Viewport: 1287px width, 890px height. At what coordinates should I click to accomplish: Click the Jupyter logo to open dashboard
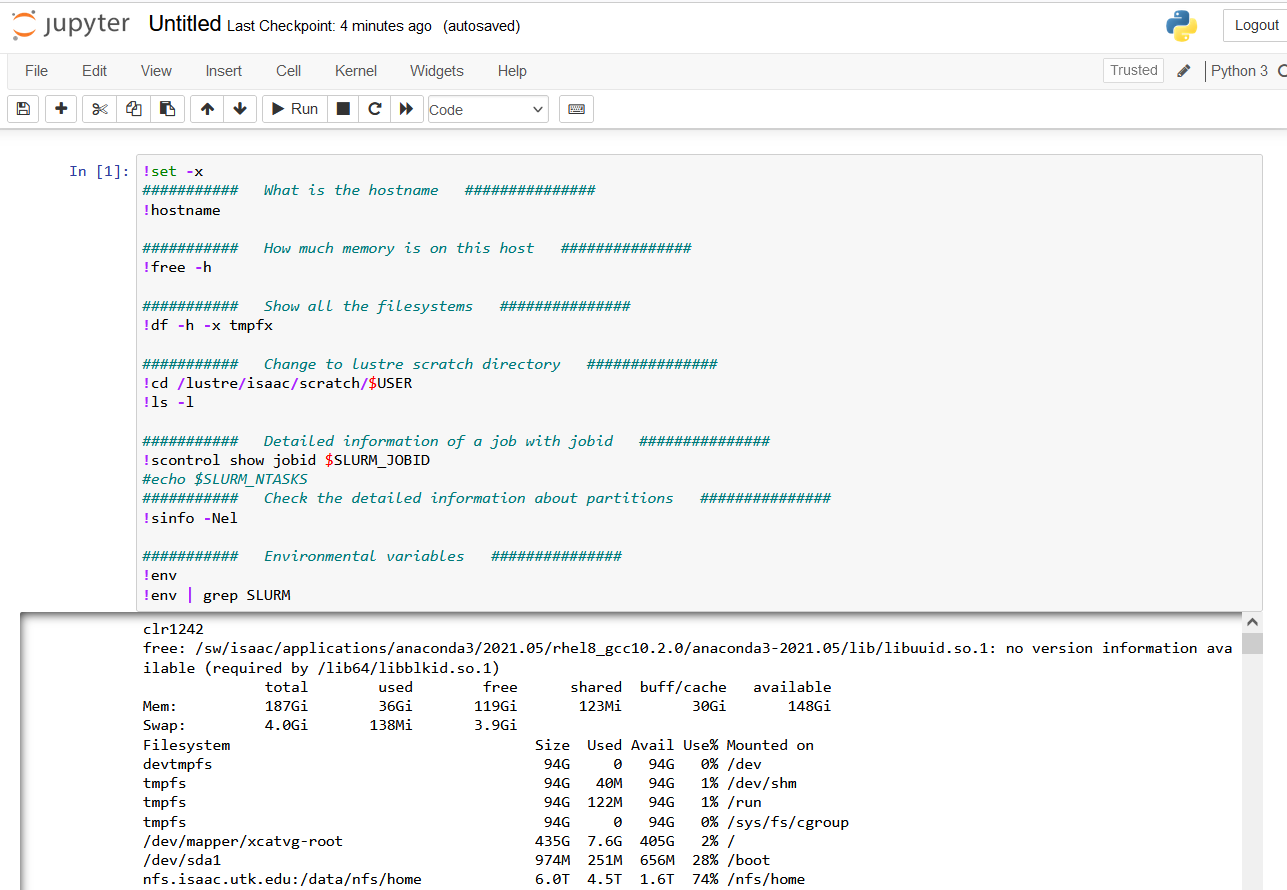pyautogui.click(x=70, y=25)
